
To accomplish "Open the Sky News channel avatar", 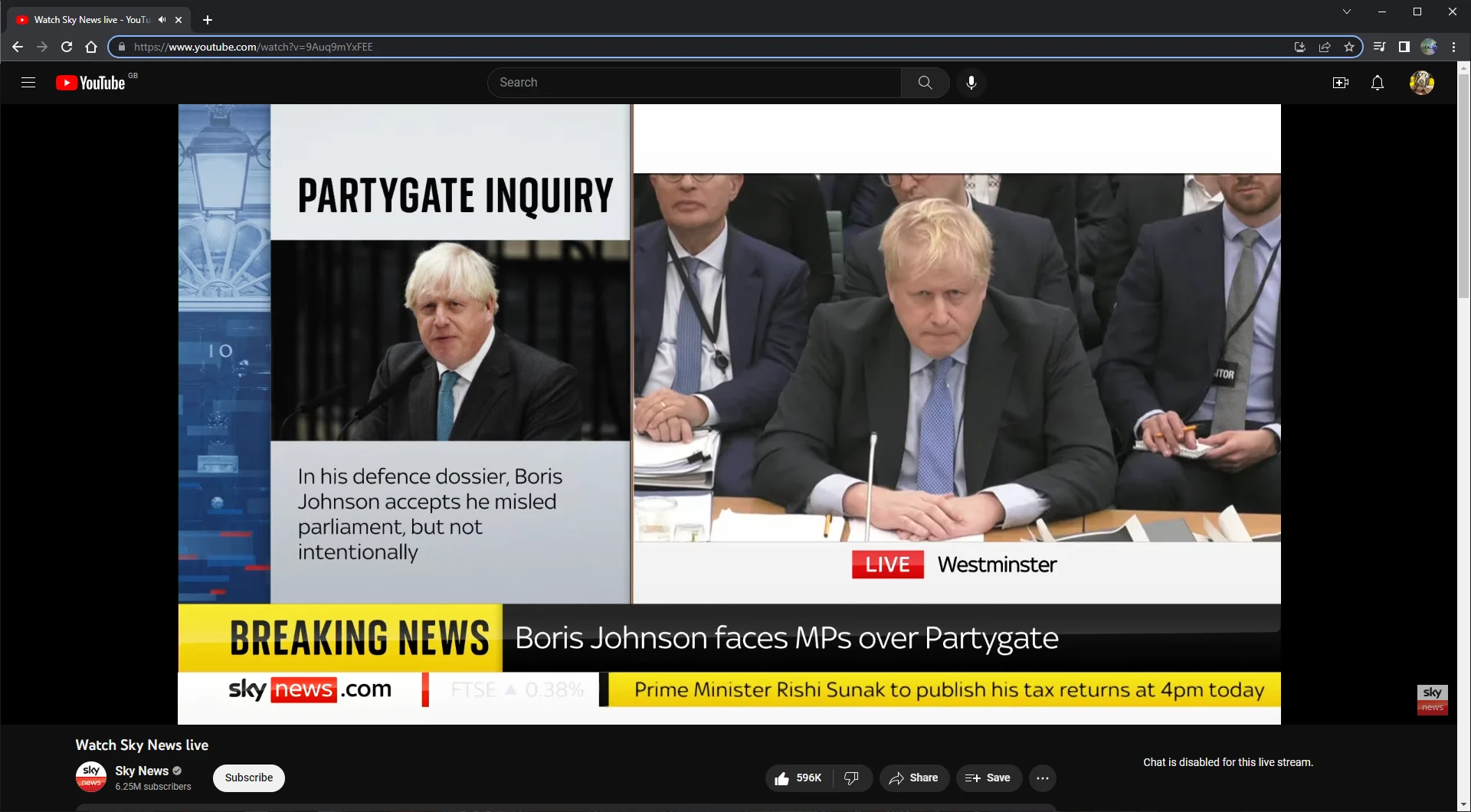I will point(91,777).
